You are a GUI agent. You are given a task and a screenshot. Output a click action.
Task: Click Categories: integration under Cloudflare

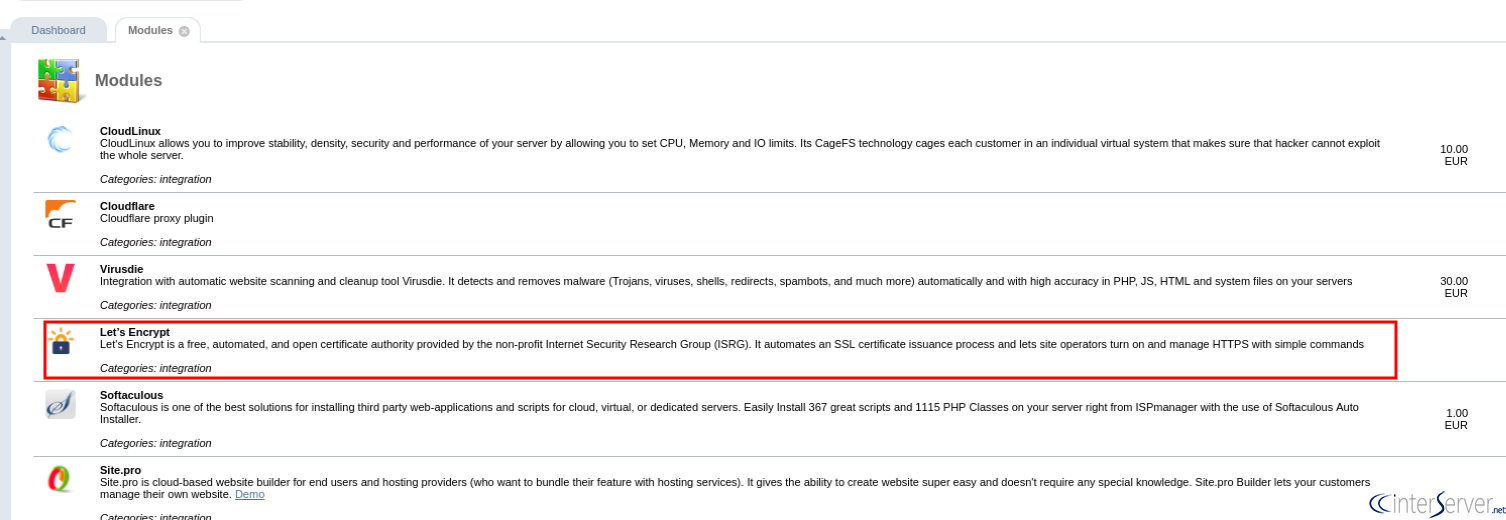tap(156, 242)
